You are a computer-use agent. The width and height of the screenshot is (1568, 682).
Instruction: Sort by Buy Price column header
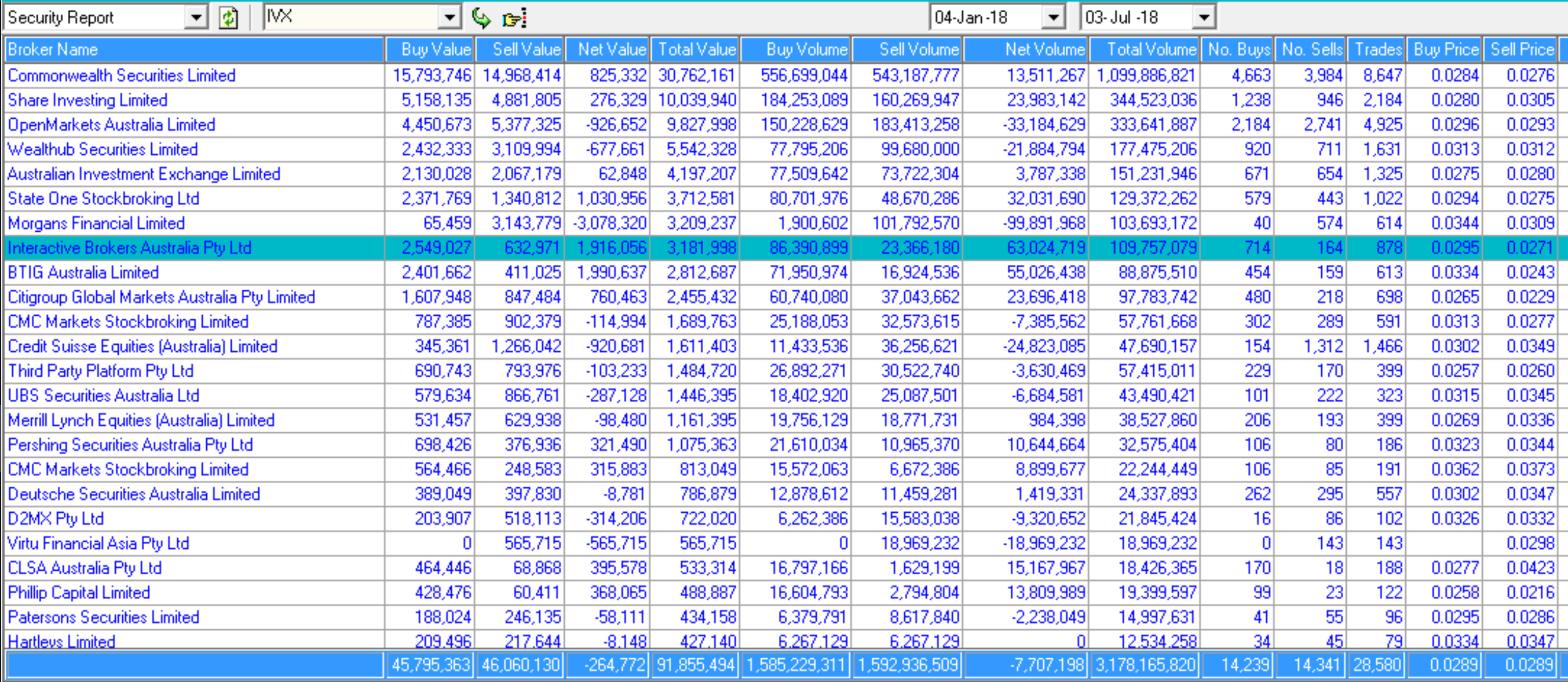pyautogui.click(x=1445, y=49)
